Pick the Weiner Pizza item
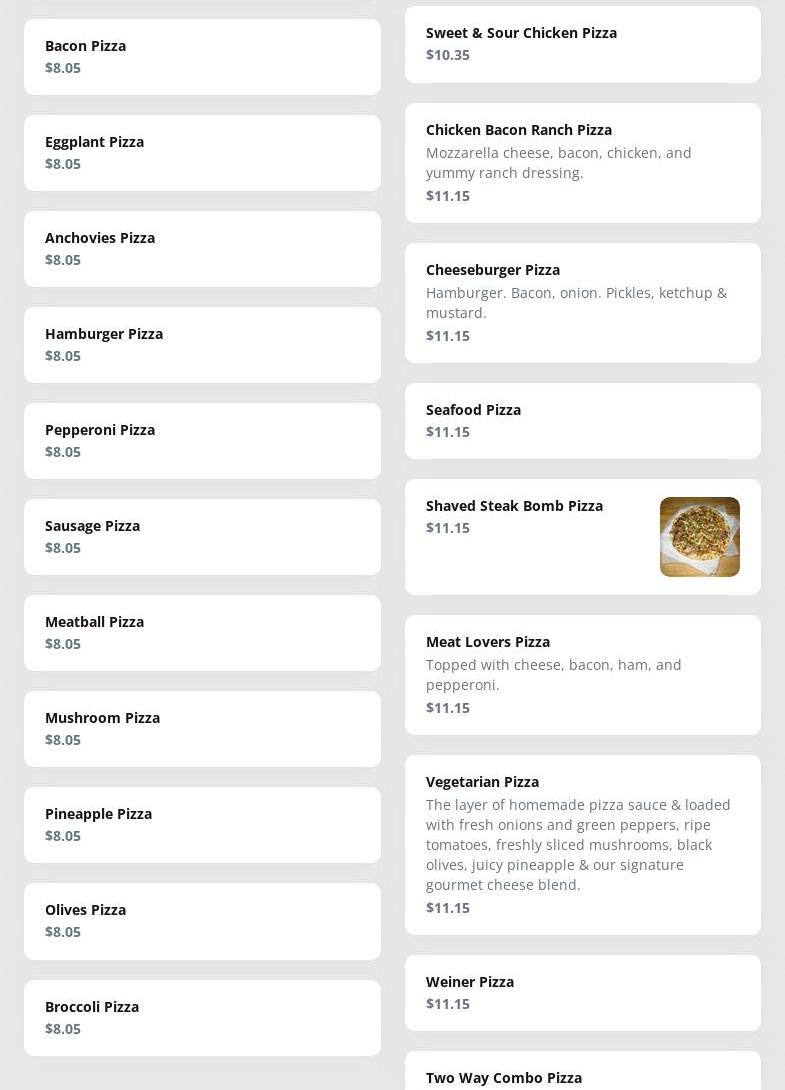Screen dimensions: 785x1090 click(x=582, y=993)
